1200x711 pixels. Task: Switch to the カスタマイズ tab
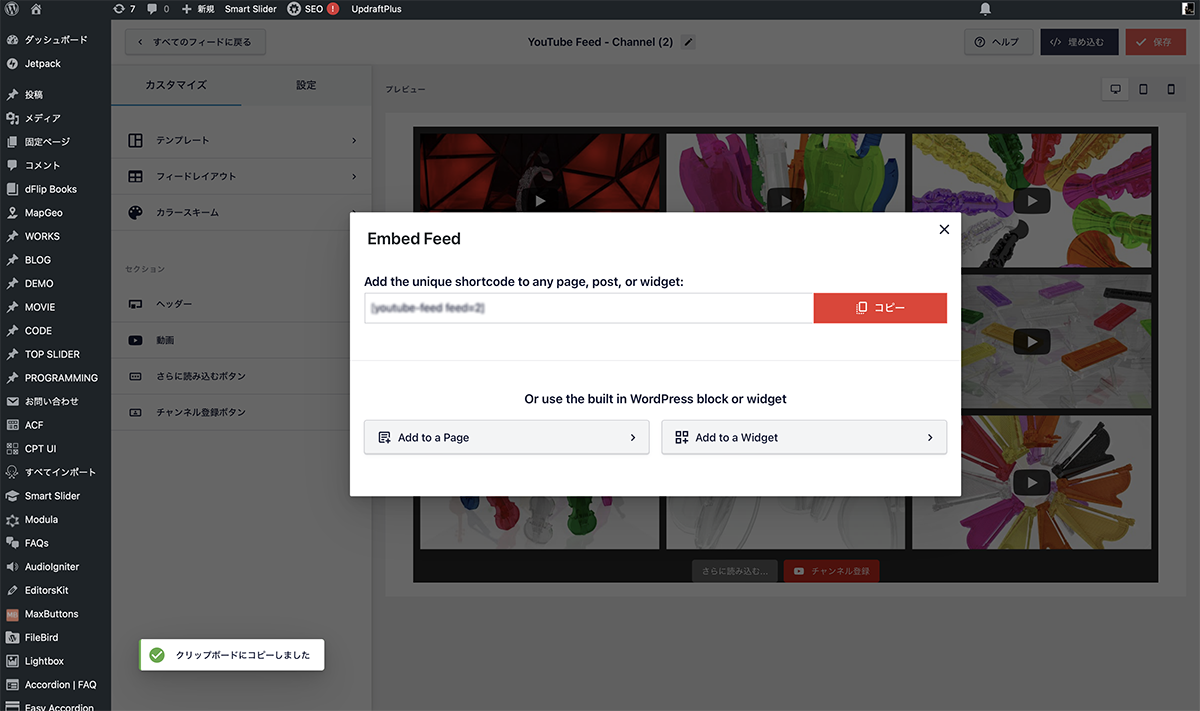click(176, 85)
